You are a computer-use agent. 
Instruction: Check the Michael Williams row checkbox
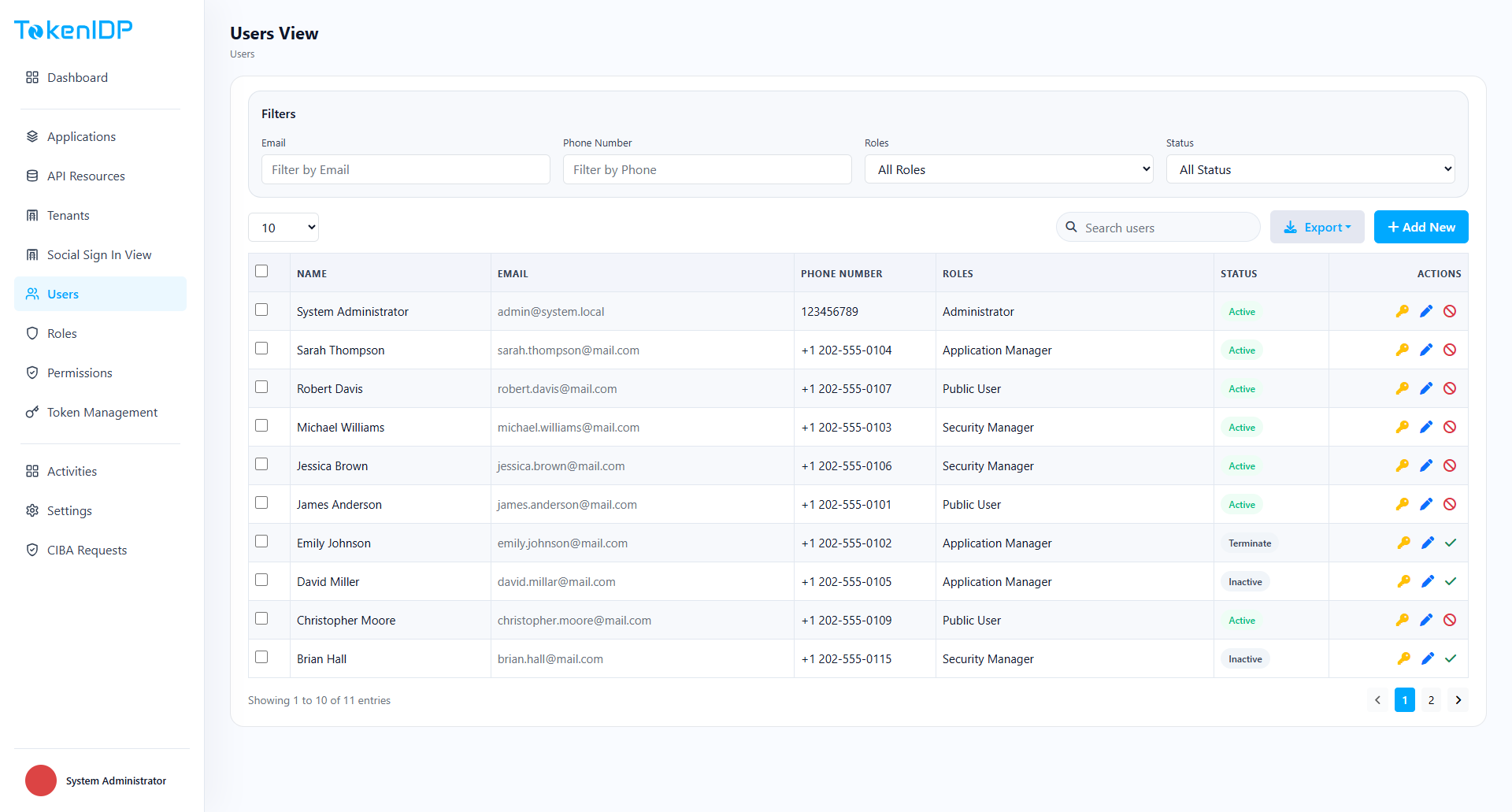(261, 425)
